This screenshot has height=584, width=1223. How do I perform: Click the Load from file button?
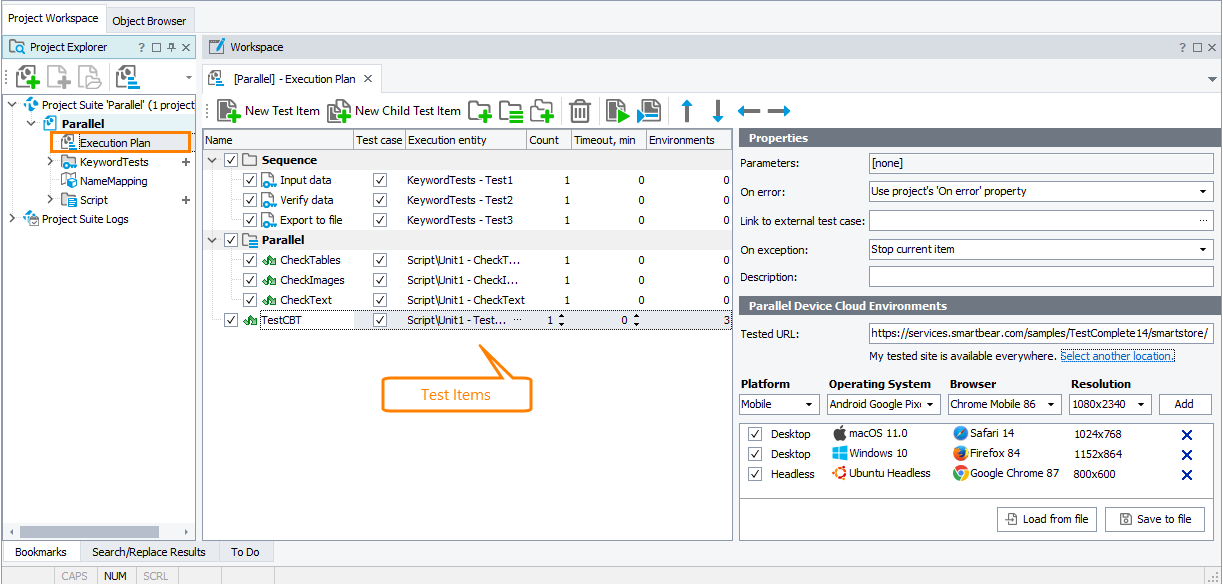point(1046,519)
